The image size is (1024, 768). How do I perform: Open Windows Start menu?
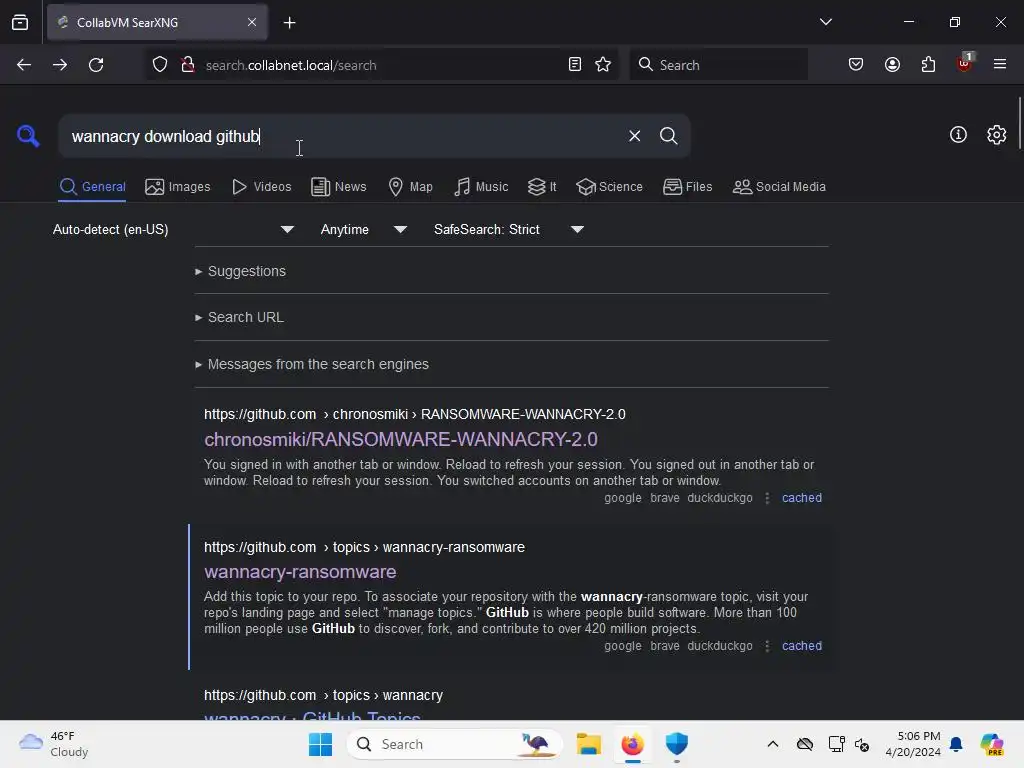pyautogui.click(x=320, y=744)
